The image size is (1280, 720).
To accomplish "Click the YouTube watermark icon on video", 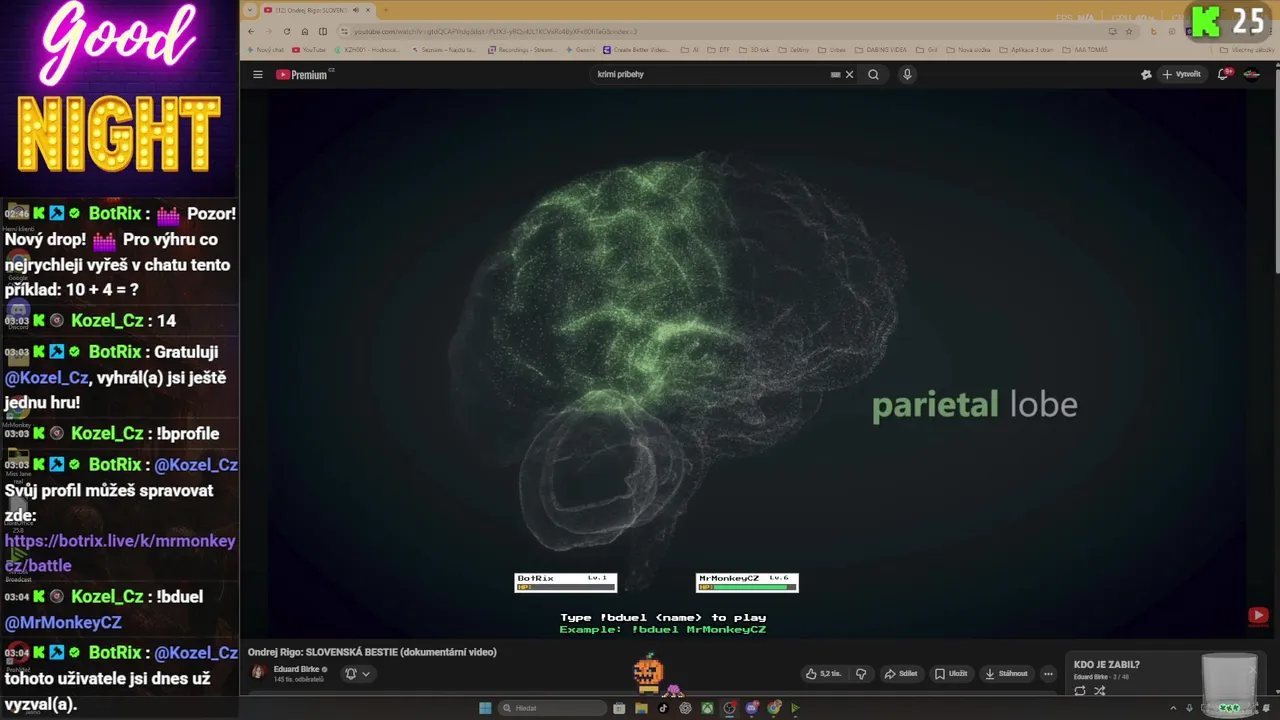I will point(1258,616).
